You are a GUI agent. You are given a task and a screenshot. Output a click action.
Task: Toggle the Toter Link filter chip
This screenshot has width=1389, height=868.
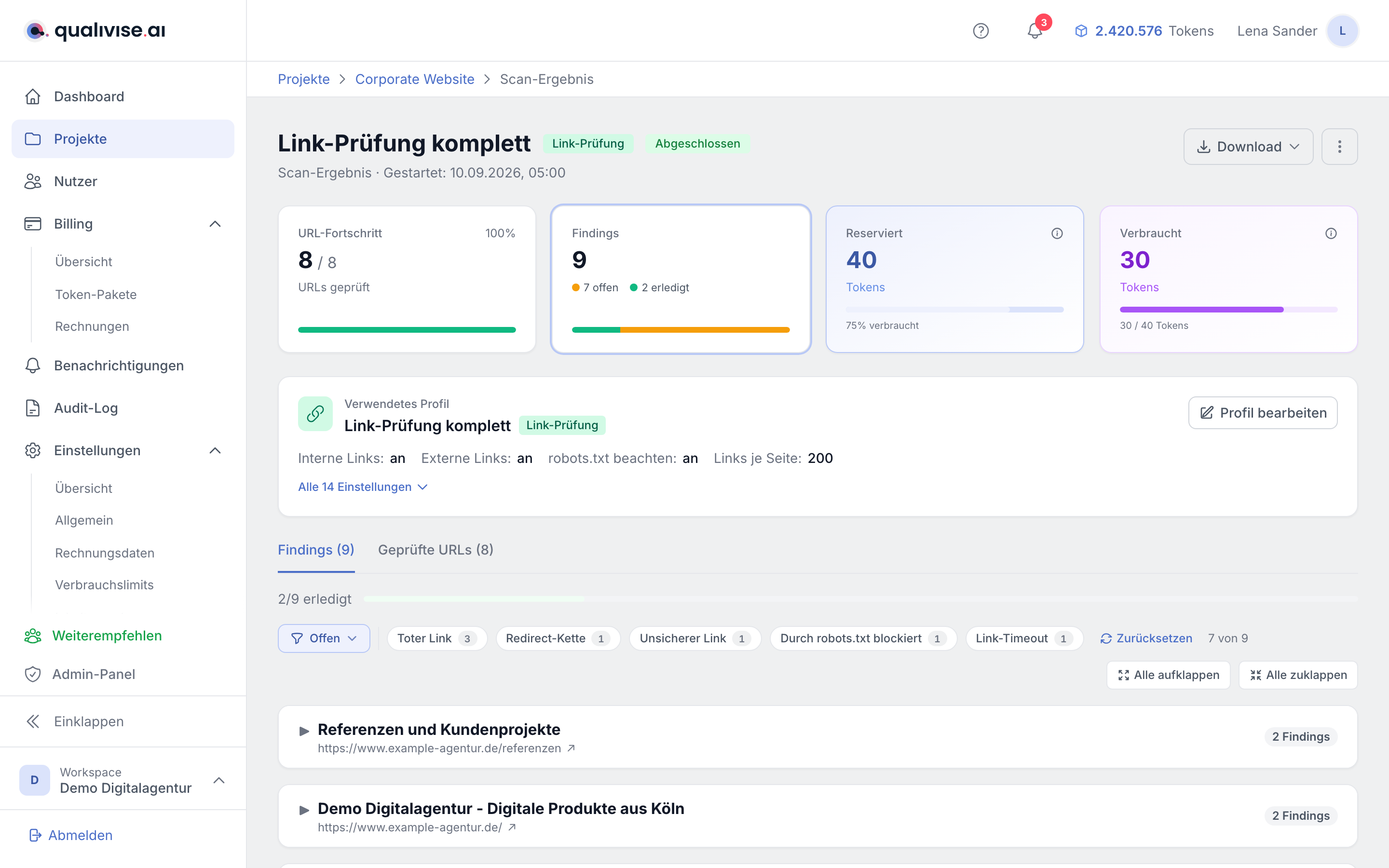[x=437, y=638]
